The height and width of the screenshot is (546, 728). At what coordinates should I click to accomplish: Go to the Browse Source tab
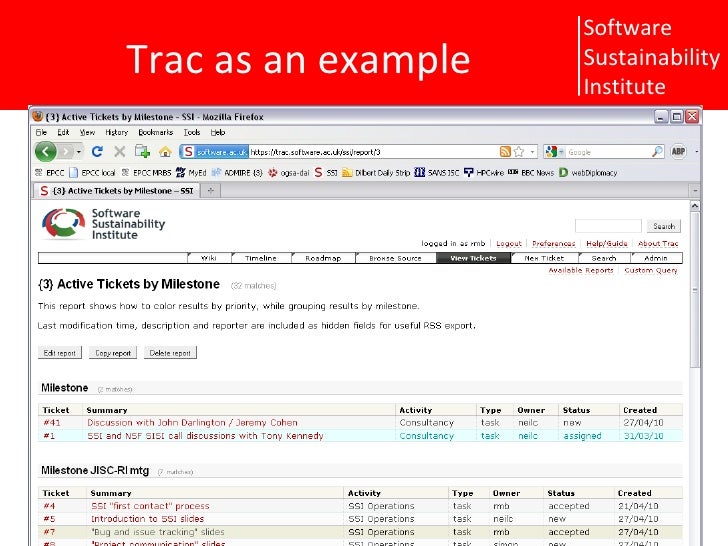[x=396, y=258]
